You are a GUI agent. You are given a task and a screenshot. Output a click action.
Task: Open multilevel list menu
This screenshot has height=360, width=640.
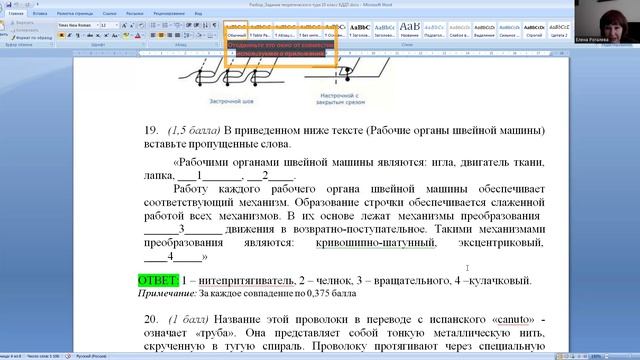178,25
